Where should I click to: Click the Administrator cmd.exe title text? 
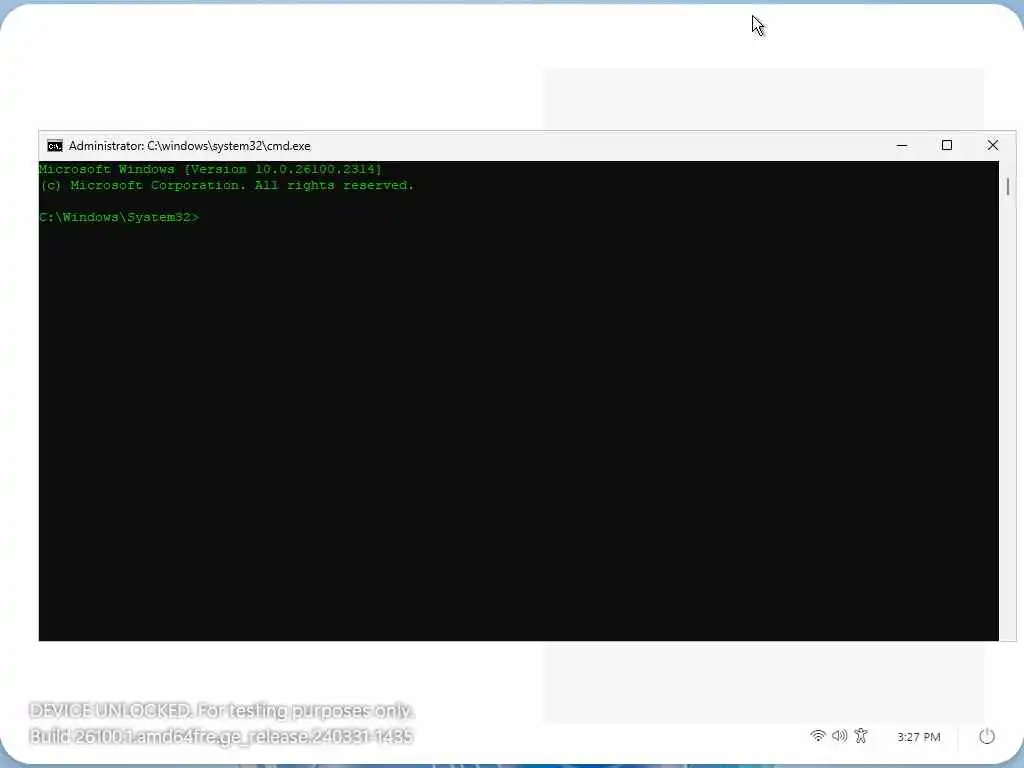point(189,146)
